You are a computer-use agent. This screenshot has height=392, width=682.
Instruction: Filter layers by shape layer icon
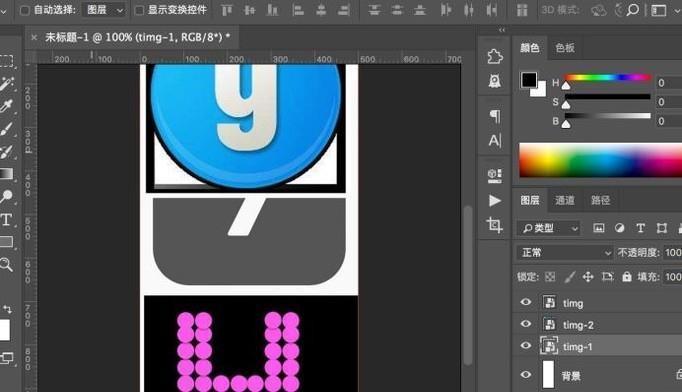(662, 228)
